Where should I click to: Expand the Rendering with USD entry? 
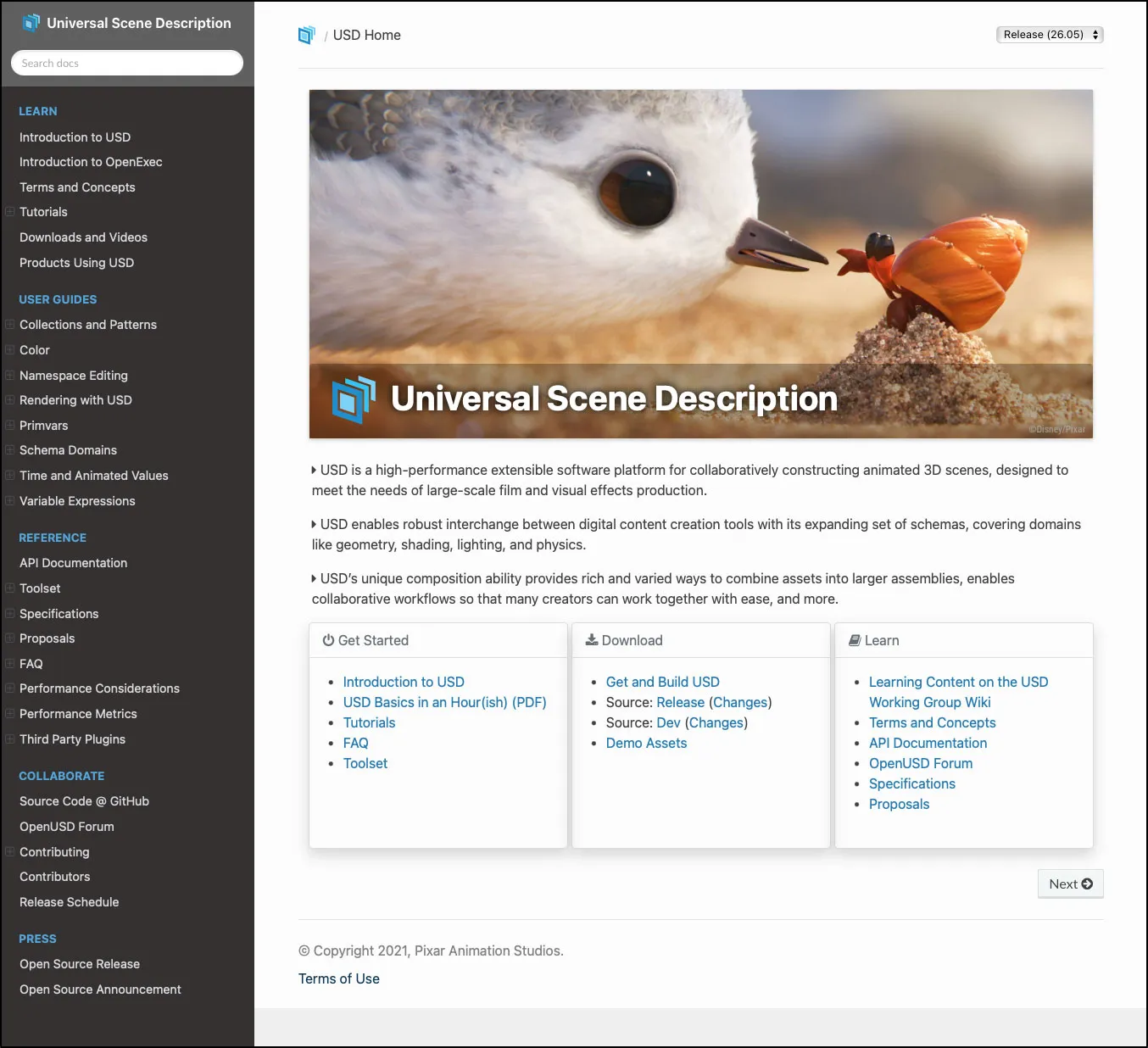click(9, 399)
